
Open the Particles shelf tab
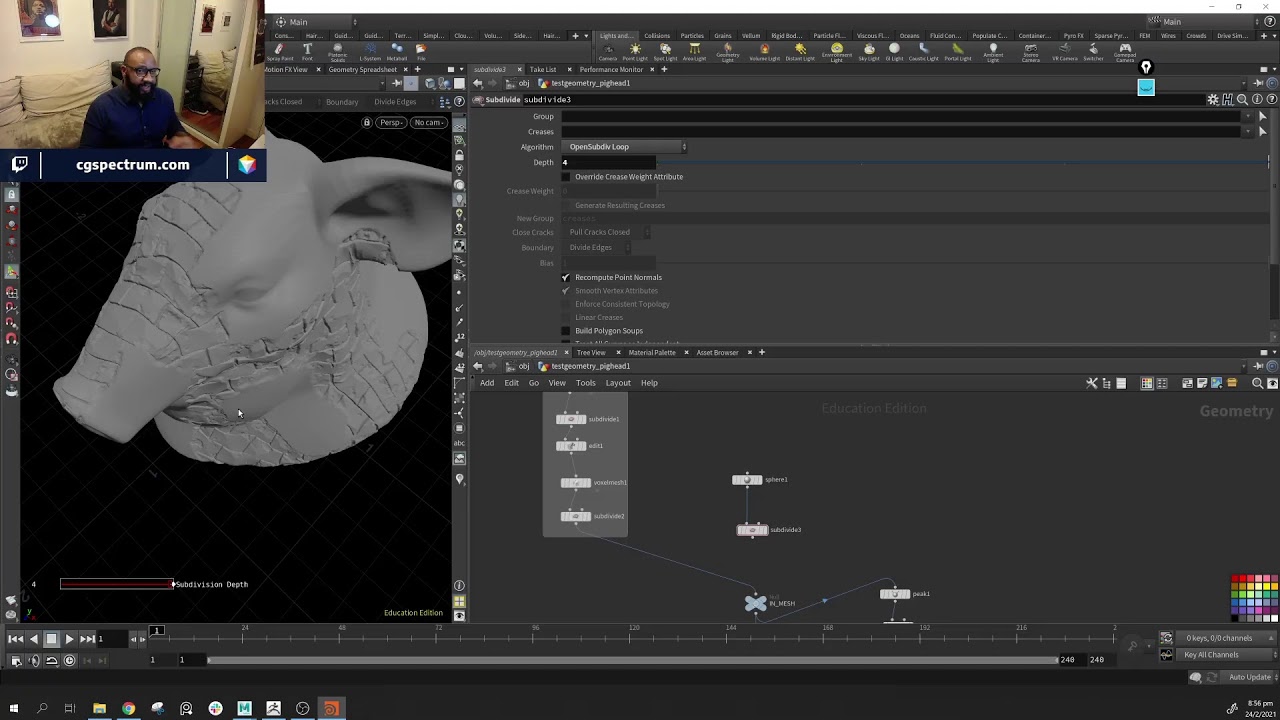(692, 36)
